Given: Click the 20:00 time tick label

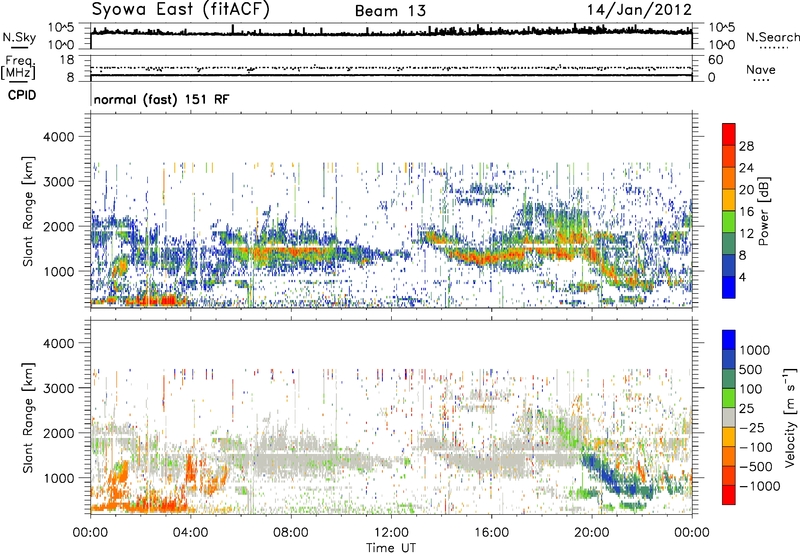Looking at the screenshot, I should (591, 533).
